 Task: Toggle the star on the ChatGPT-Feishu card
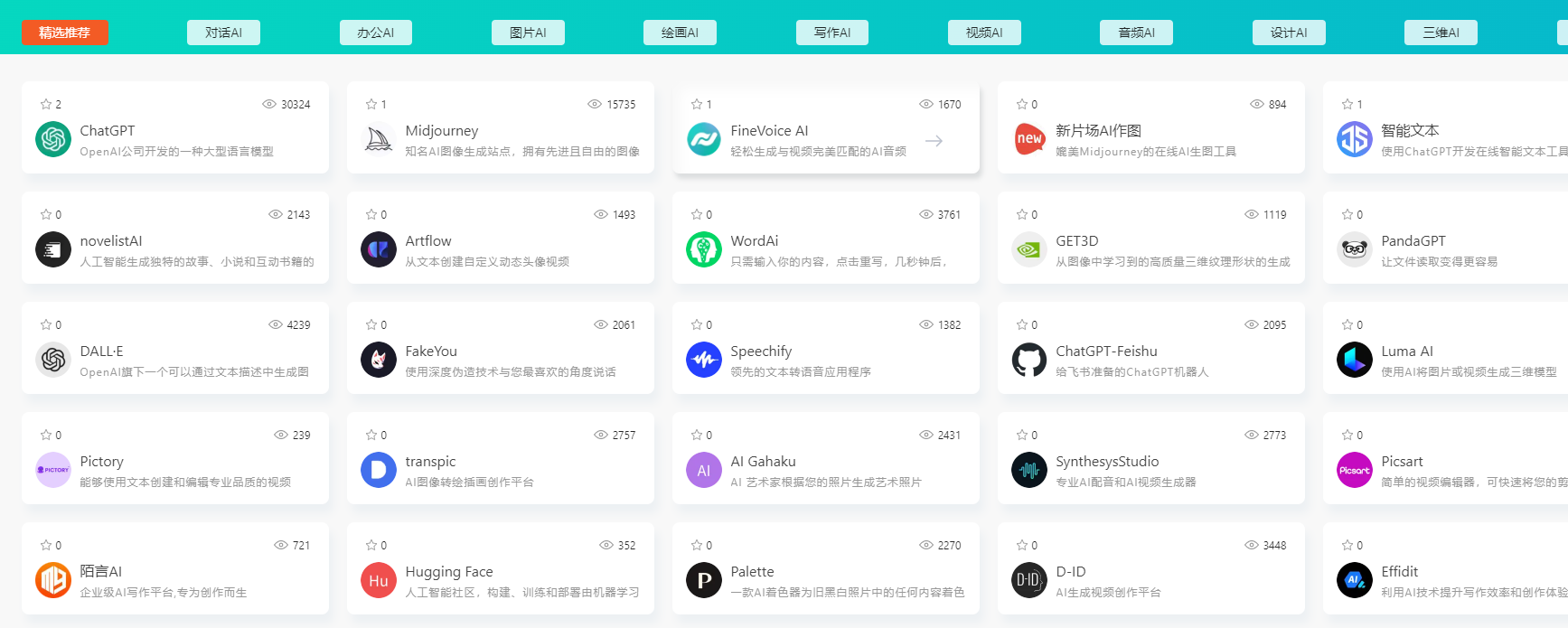point(1021,324)
